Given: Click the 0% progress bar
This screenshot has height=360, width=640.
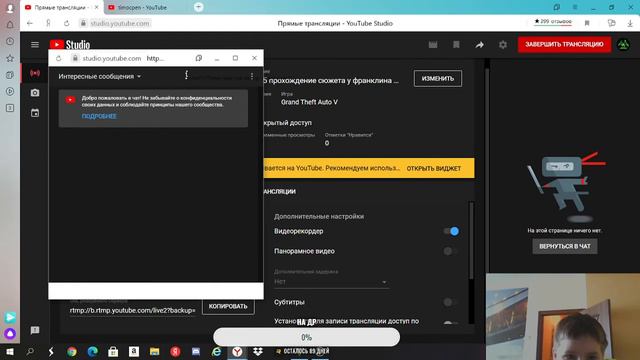Looking at the screenshot, I should (x=307, y=337).
